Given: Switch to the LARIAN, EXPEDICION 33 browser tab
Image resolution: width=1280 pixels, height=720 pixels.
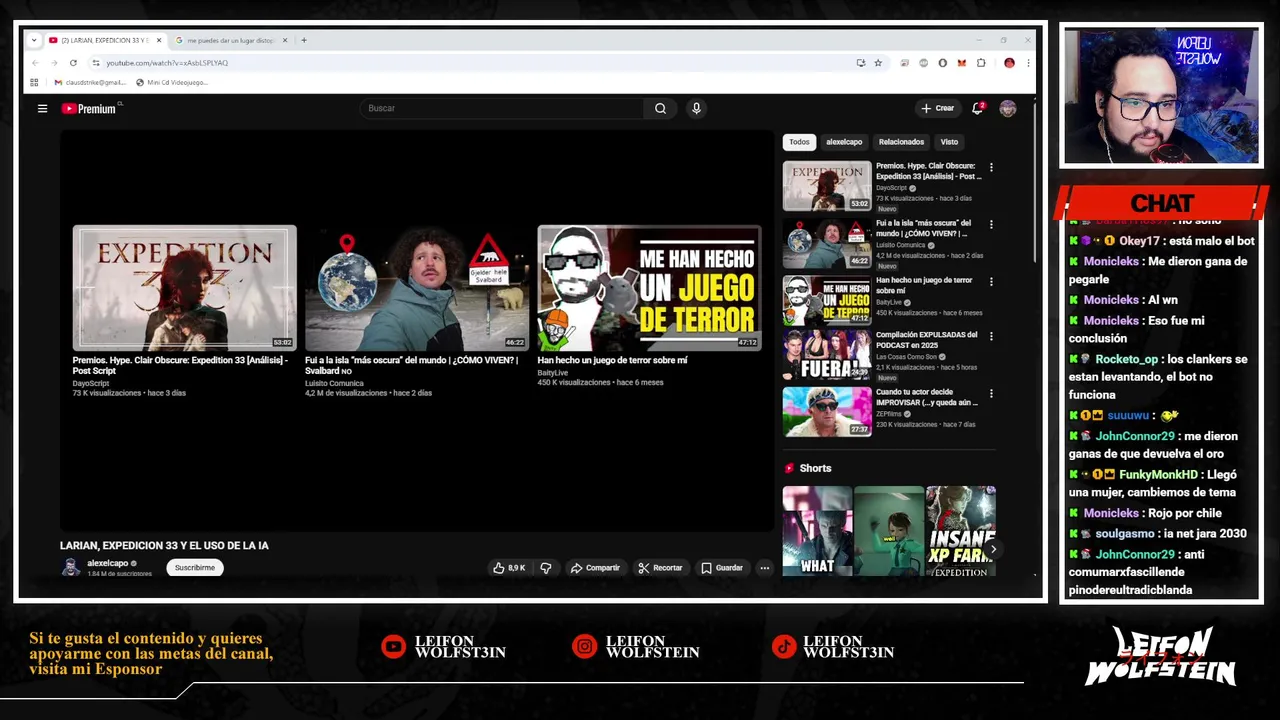Looking at the screenshot, I should (x=104, y=40).
